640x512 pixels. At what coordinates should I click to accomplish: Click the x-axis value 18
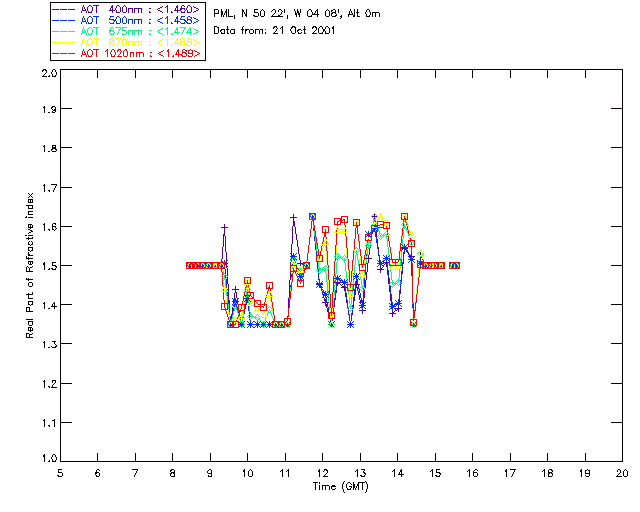pos(547,473)
